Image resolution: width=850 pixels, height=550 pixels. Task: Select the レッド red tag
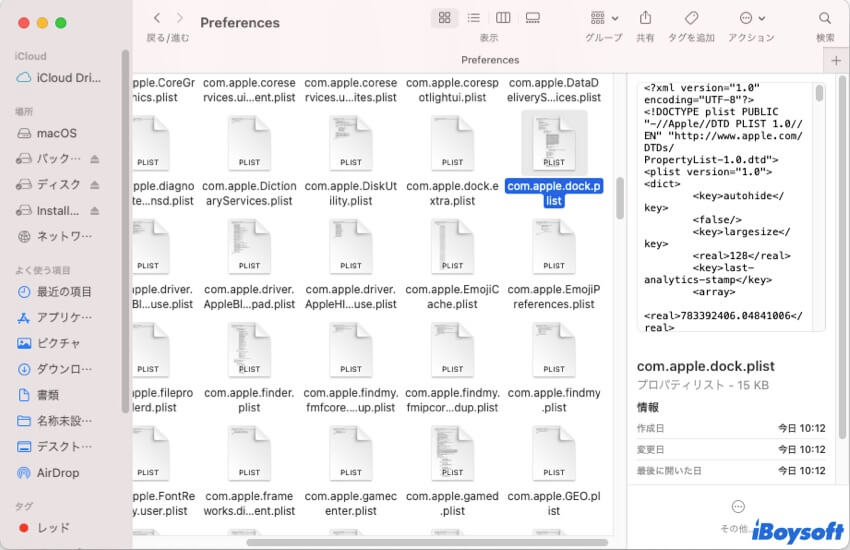click(x=44, y=528)
